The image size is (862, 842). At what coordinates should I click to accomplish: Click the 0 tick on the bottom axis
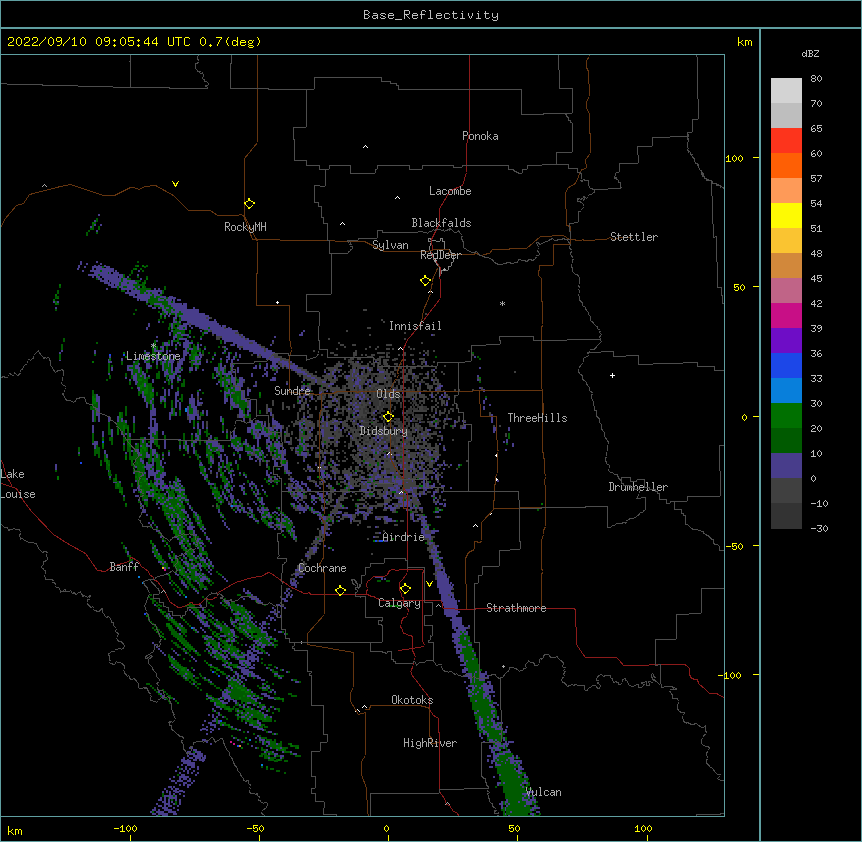pyautogui.click(x=386, y=828)
